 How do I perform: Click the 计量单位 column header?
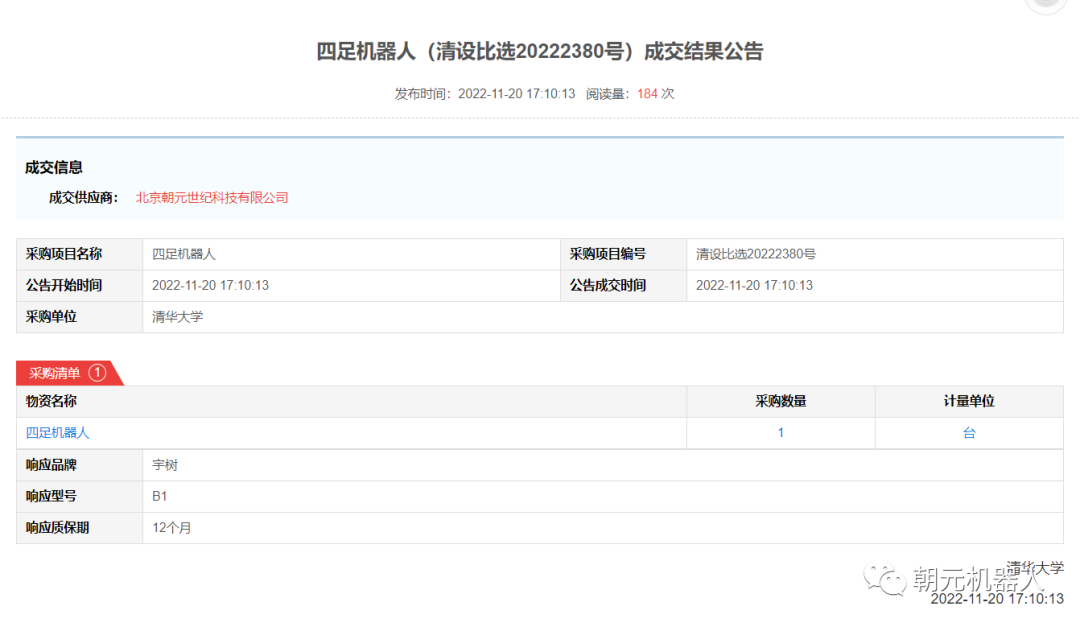[x=969, y=401]
